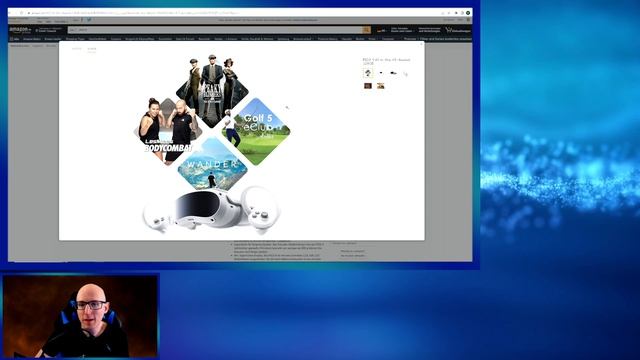Viewport: 640px width, 360px height.
Task: Open the Konto und Listen dropdown
Action: (x=401, y=30)
